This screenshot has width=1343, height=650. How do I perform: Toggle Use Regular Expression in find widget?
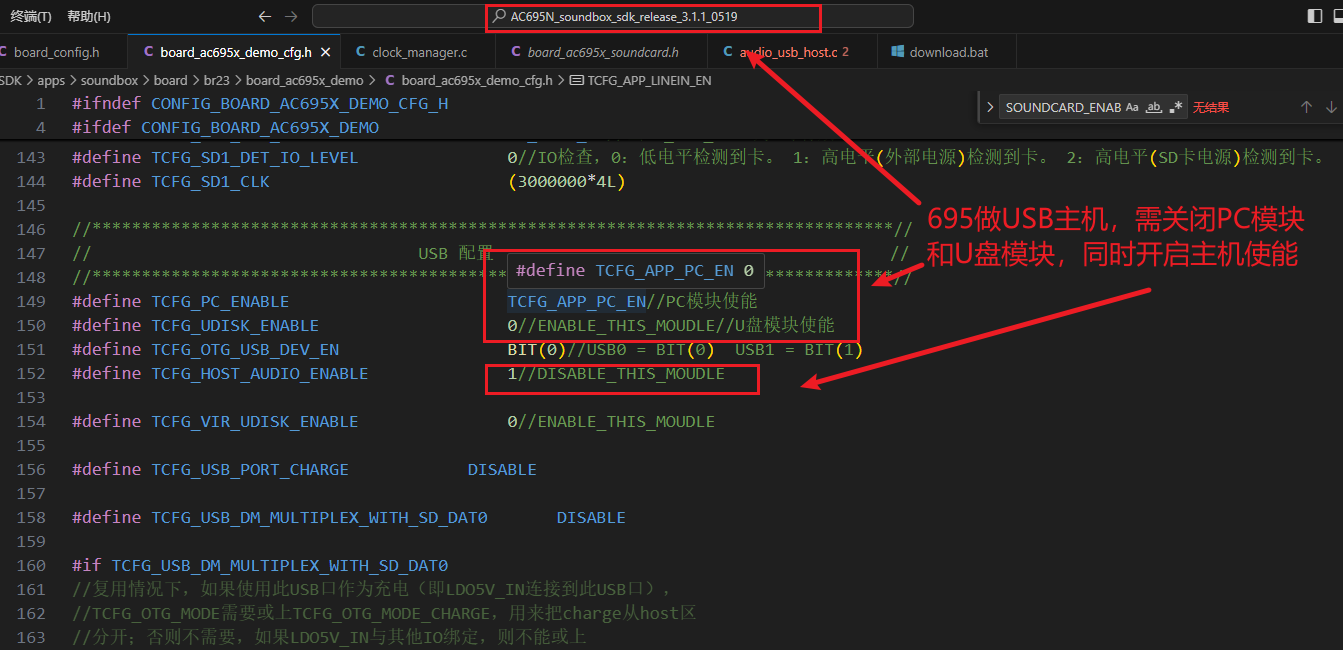(1176, 107)
